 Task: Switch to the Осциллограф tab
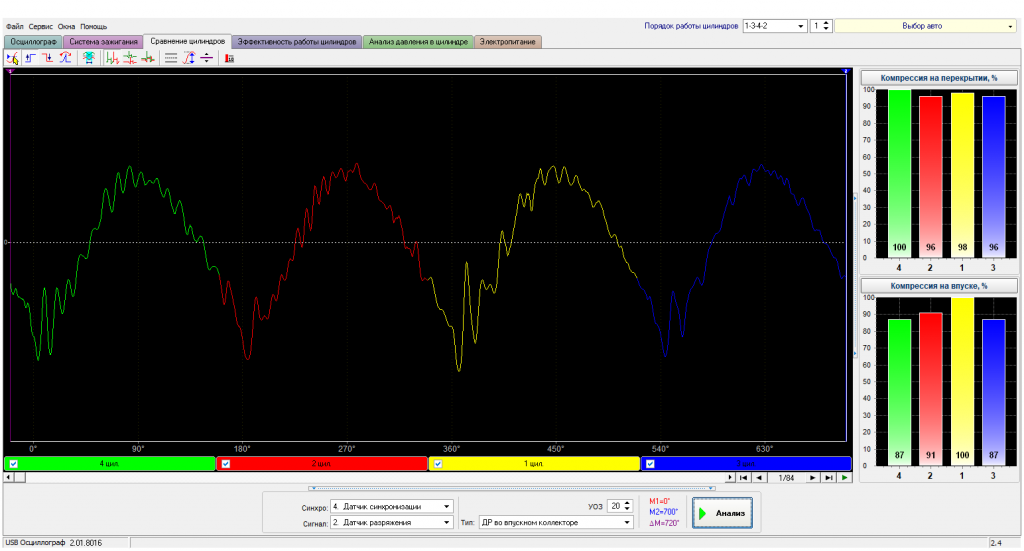point(33,42)
